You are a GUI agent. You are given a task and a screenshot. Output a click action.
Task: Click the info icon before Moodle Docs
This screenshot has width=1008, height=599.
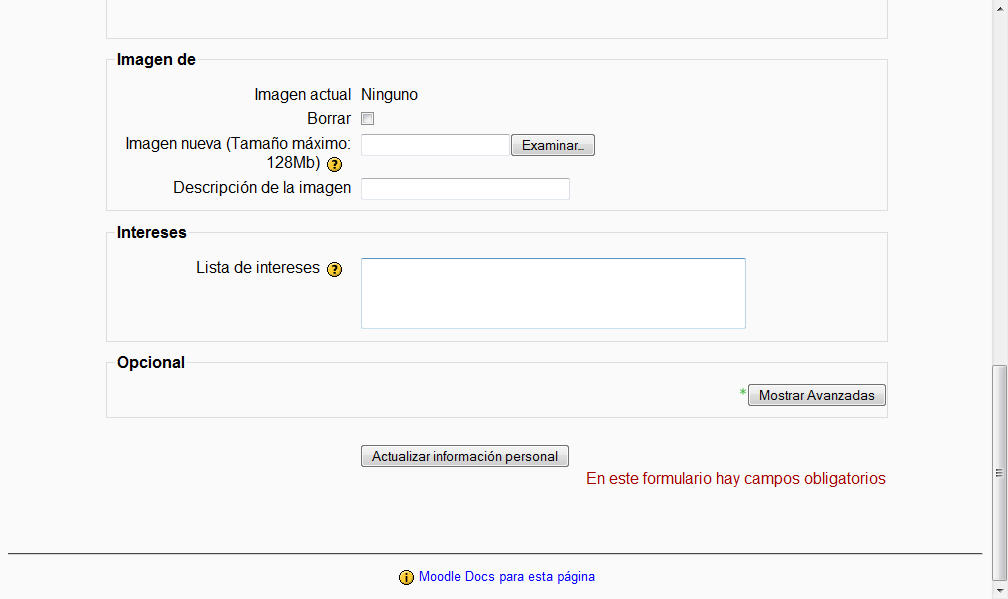point(406,577)
